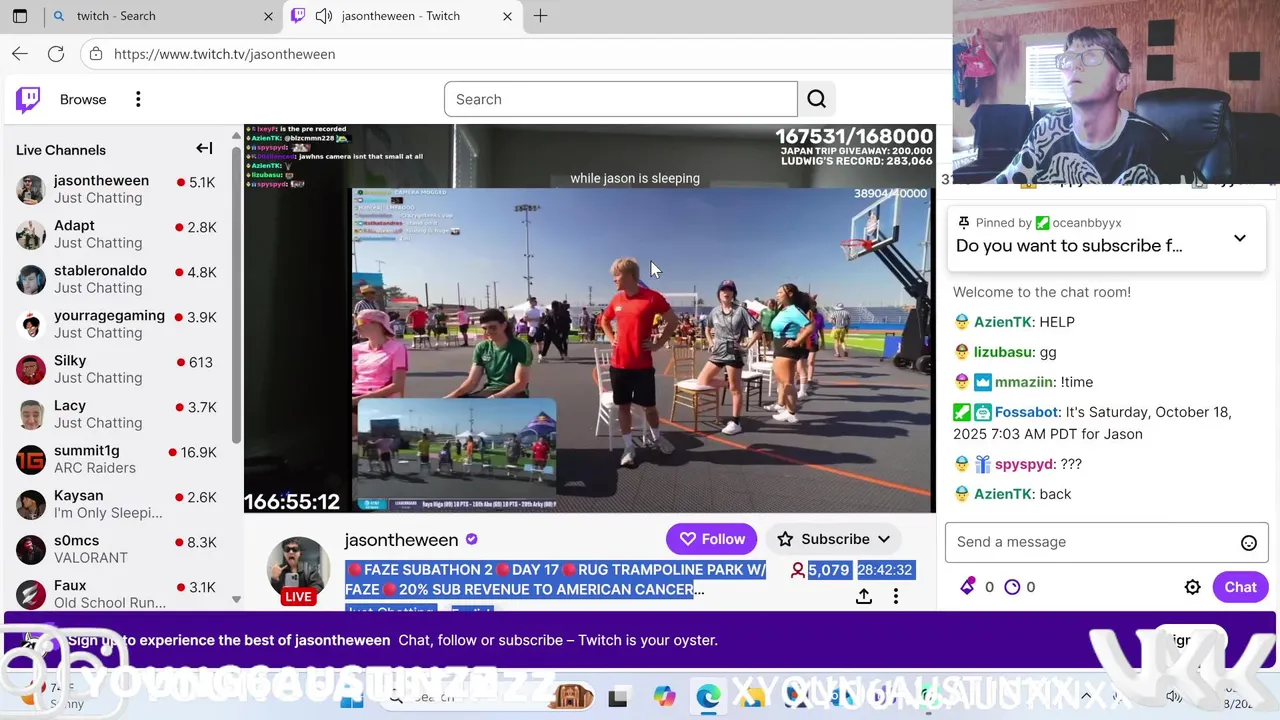
Task: Click the jasontheween channel name
Action: pyautogui.click(x=401, y=540)
